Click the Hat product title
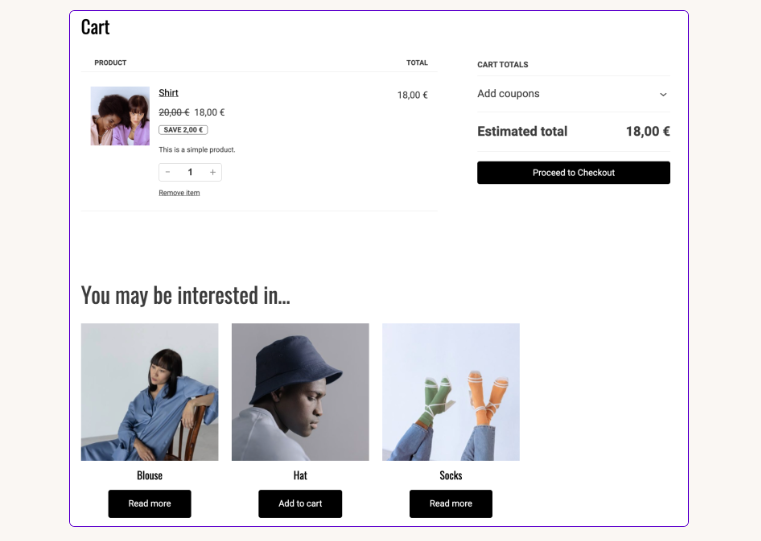Screen dimensions: 761x541 pos(300,475)
